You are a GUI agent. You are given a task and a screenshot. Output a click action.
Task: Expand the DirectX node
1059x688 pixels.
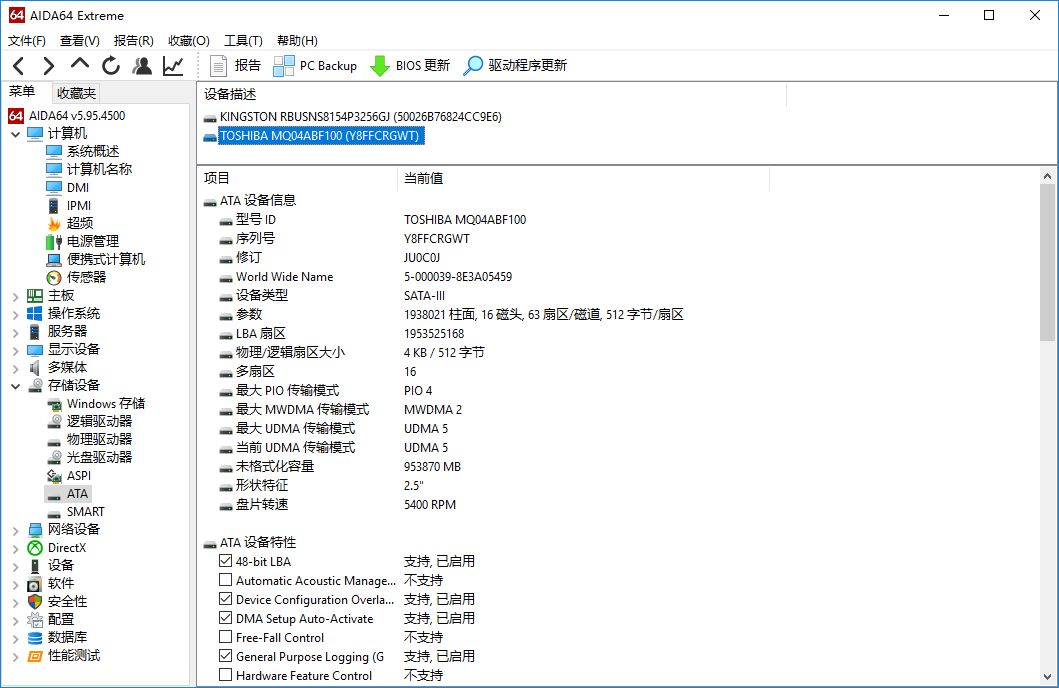pos(16,548)
